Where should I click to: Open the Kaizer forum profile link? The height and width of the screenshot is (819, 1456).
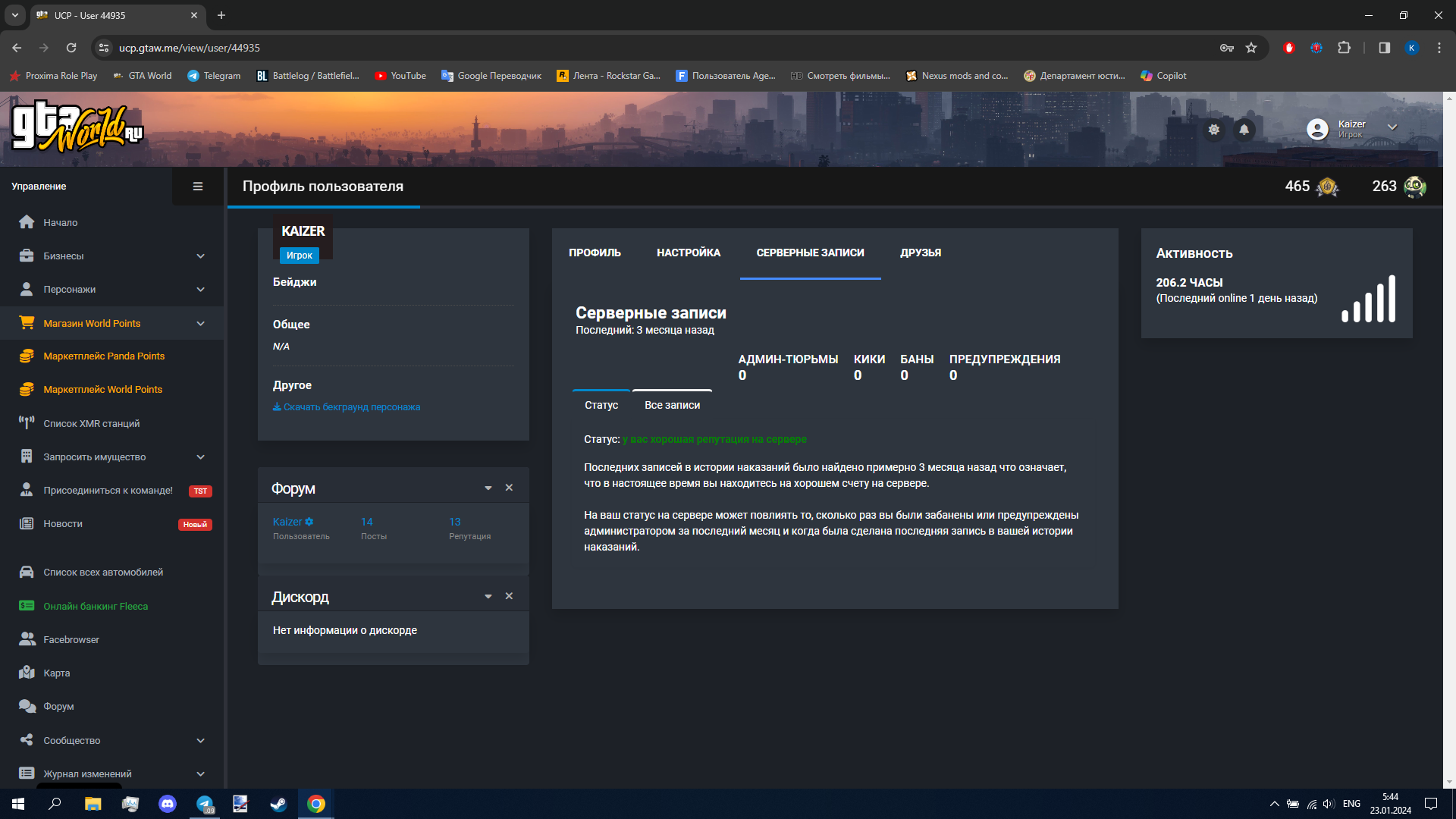[293, 522]
